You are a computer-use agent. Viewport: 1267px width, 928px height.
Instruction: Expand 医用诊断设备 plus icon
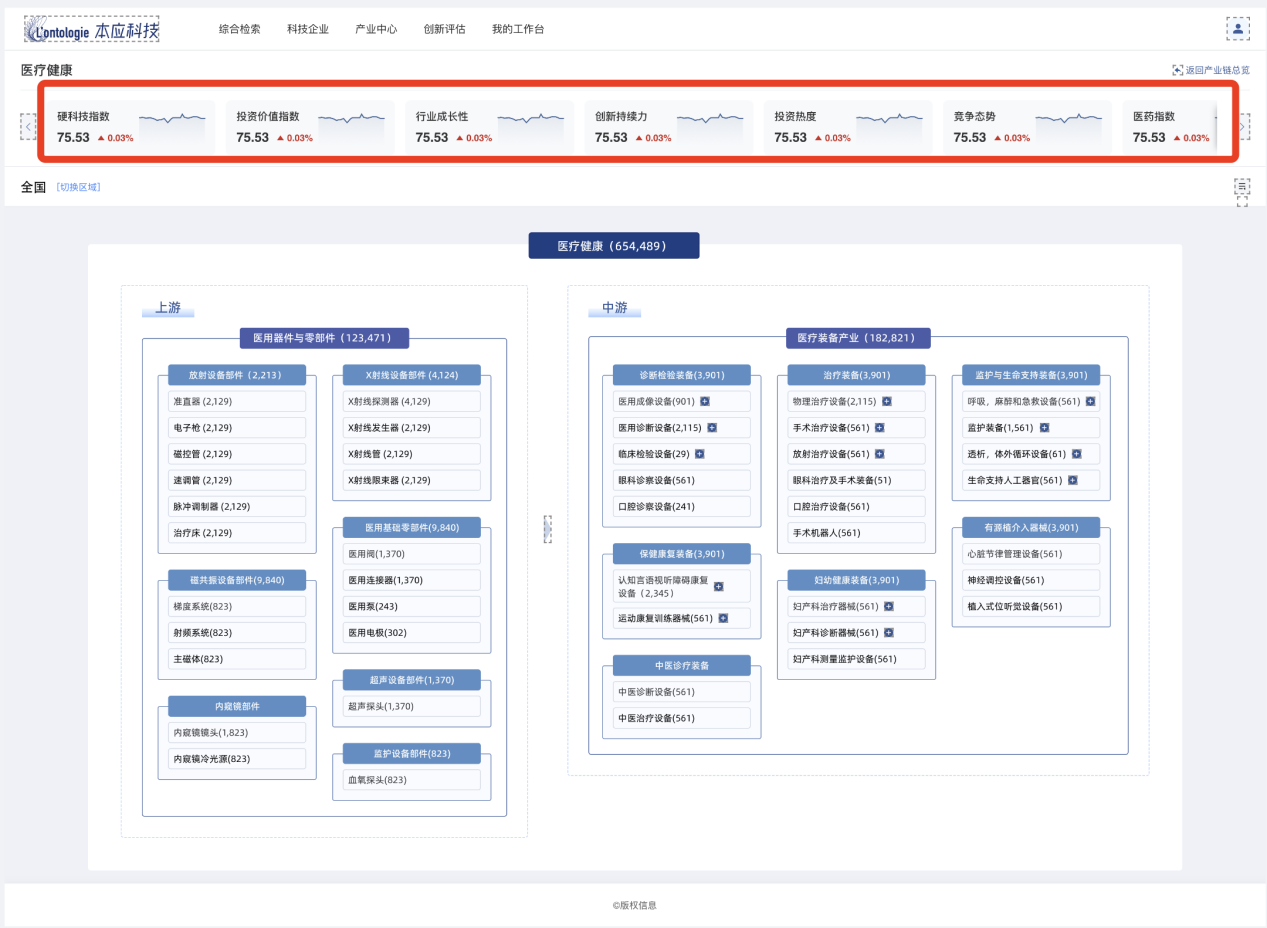pos(712,427)
